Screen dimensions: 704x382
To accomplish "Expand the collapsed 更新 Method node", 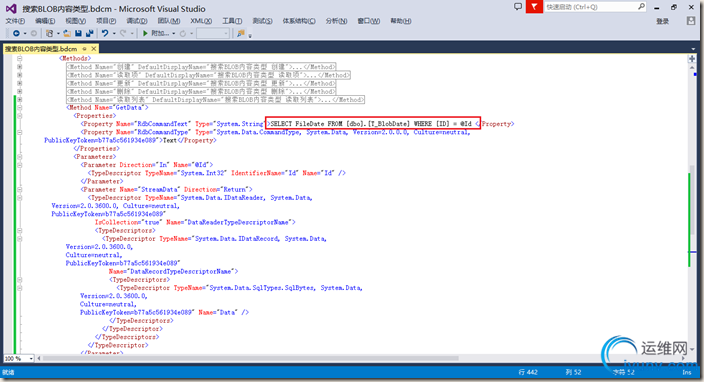I will [19, 83].
